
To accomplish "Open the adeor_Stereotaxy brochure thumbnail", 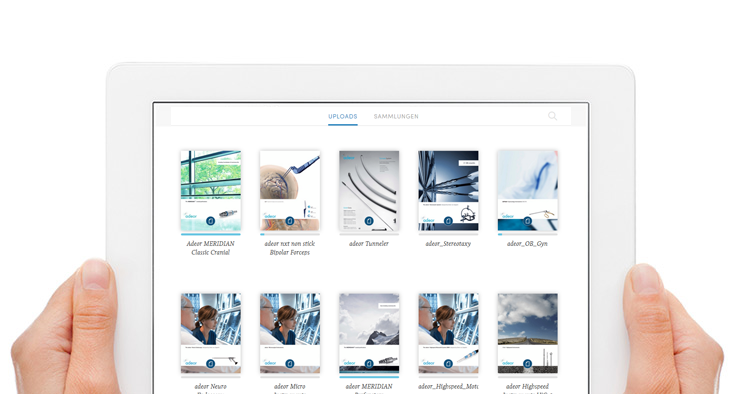I will pos(448,191).
